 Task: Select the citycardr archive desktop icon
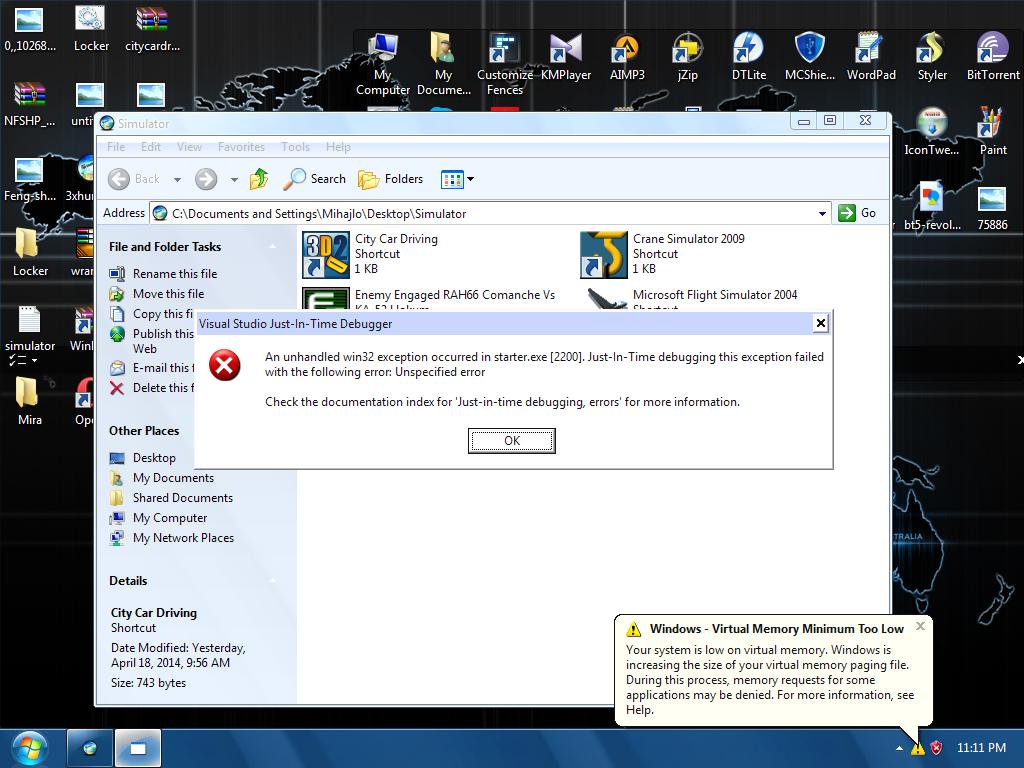[x=152, y=29]
